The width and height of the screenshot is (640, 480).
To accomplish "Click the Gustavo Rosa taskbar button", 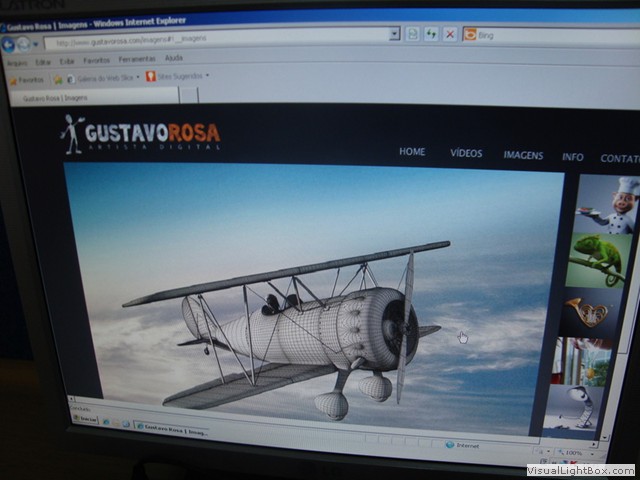I will coord(170,427).
